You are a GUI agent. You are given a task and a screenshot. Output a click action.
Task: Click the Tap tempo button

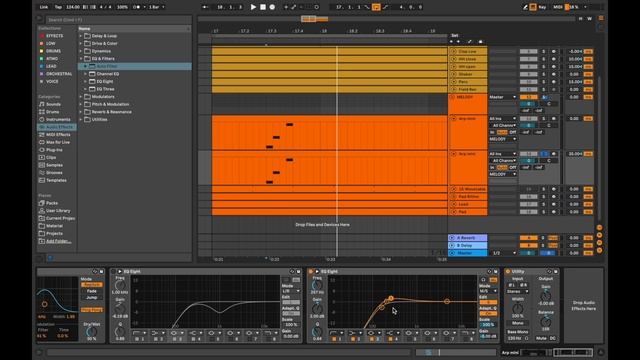58,7
